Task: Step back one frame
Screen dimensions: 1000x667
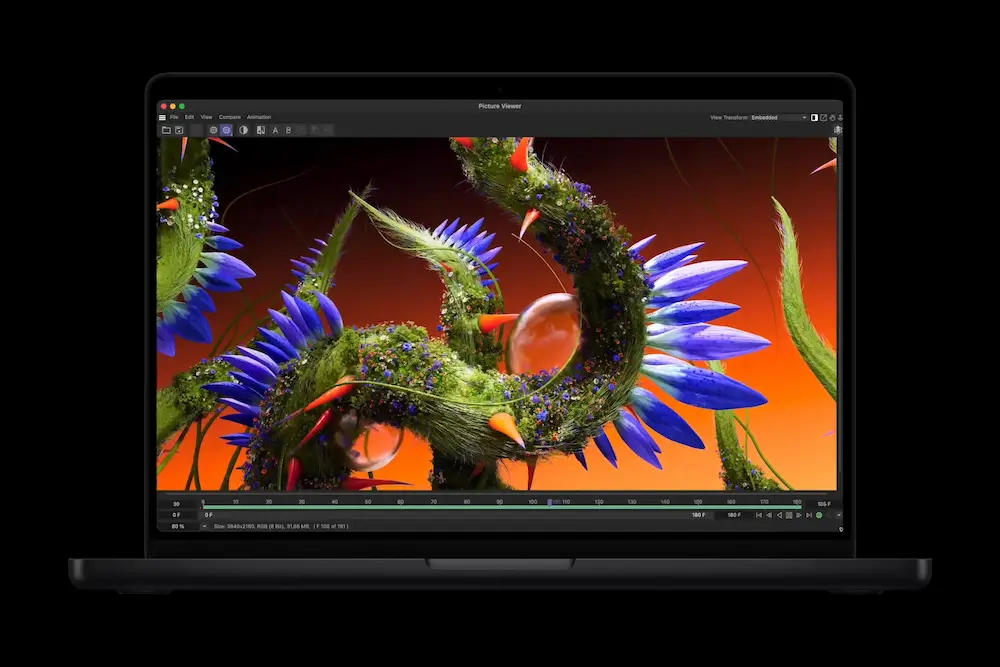Action: tap(768, 515)
